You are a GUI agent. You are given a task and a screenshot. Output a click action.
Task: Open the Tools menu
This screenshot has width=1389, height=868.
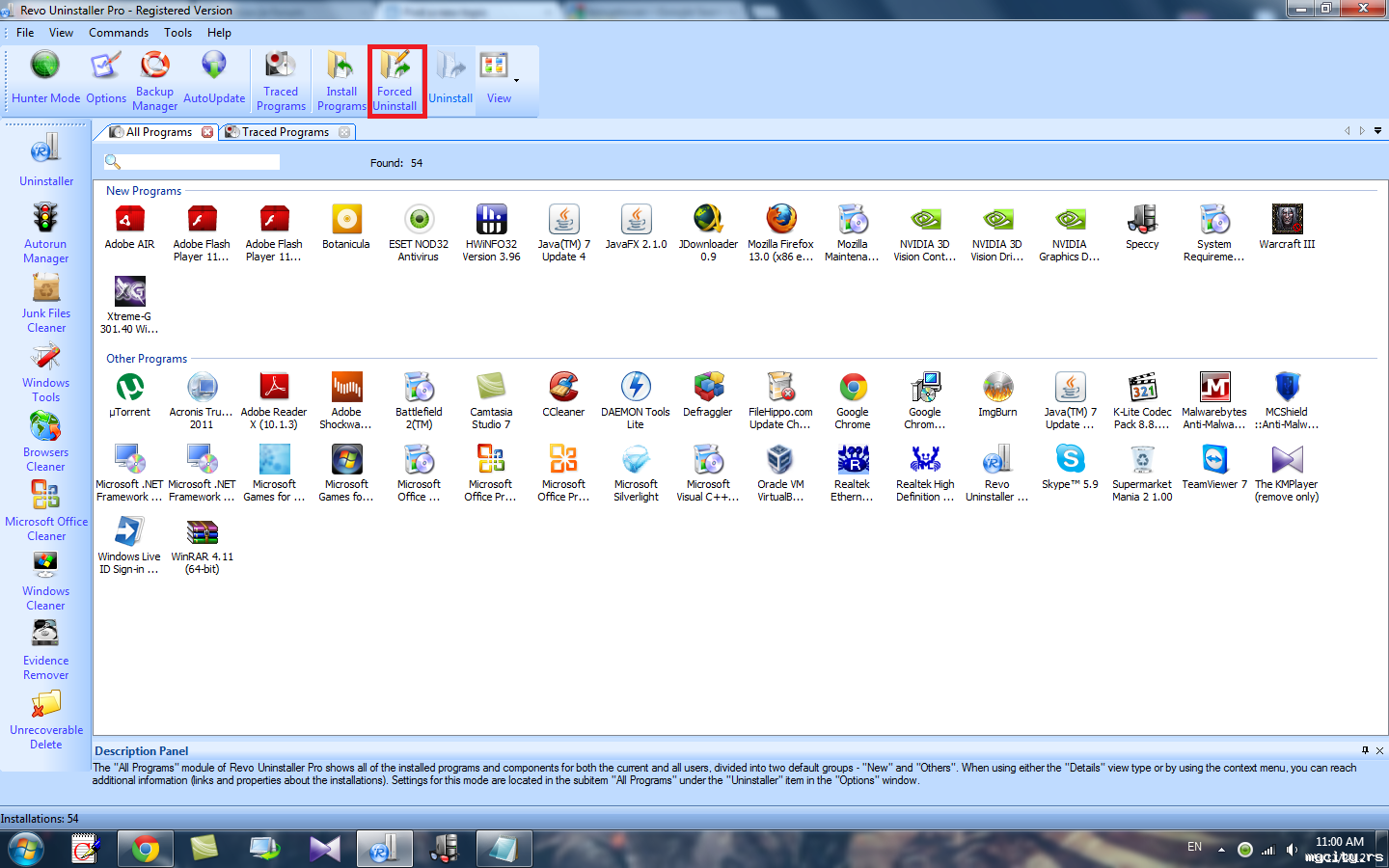point(177,33)
